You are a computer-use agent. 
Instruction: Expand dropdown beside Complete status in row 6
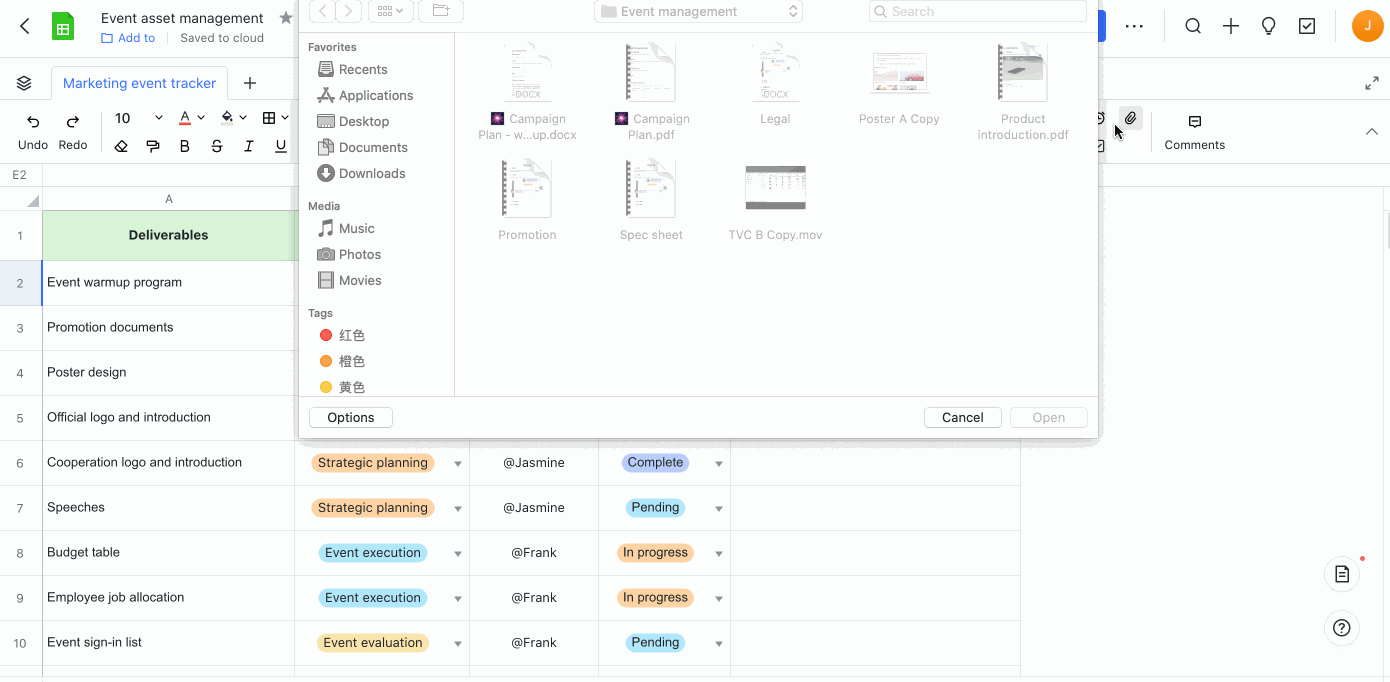(718, 464)
